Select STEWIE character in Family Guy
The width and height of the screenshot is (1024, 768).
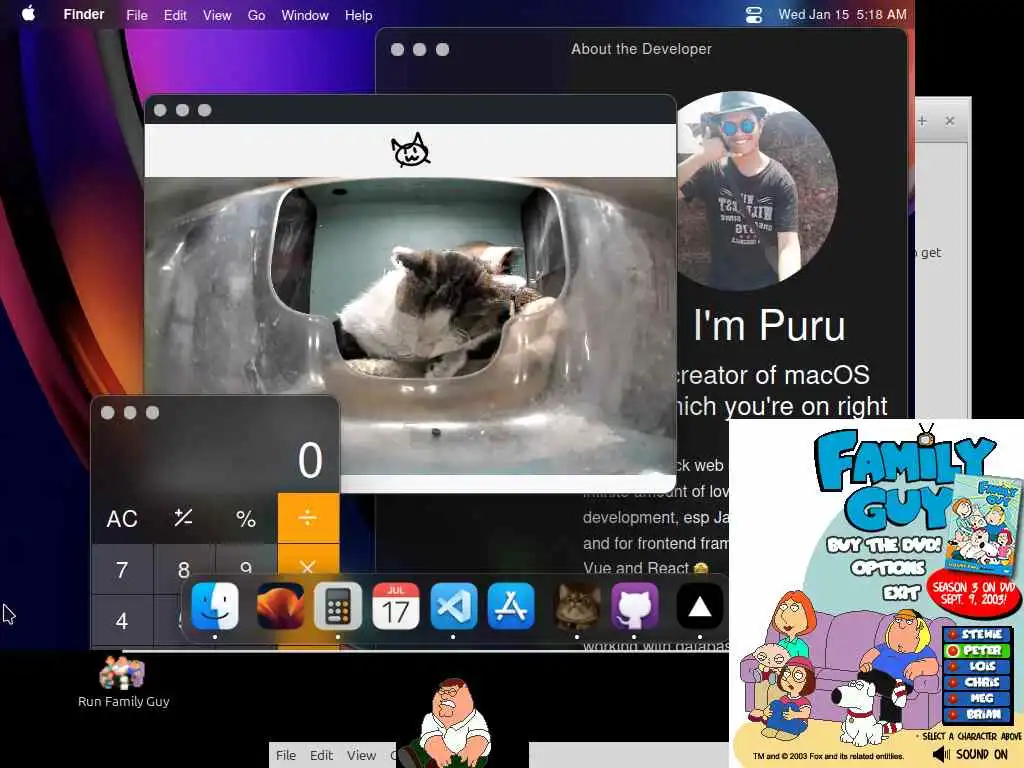978,634
